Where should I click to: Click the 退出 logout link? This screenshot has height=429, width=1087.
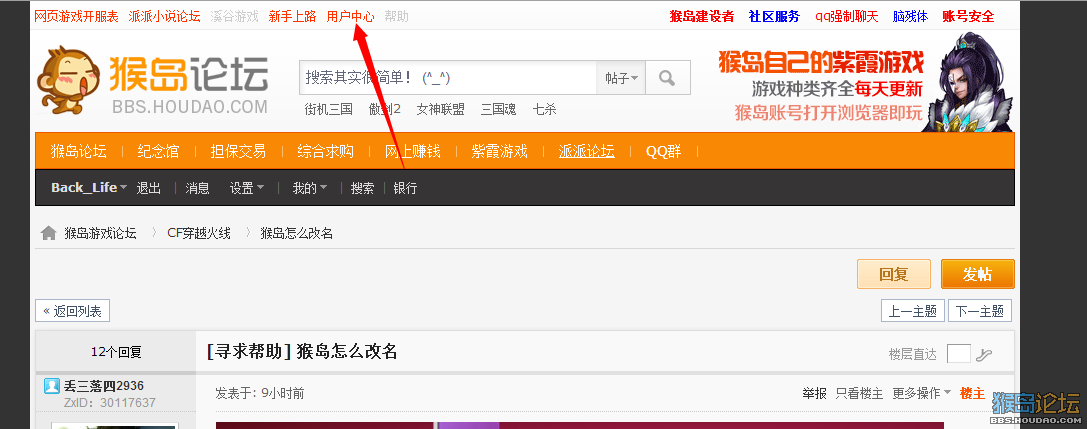click(x=148, y=188)
